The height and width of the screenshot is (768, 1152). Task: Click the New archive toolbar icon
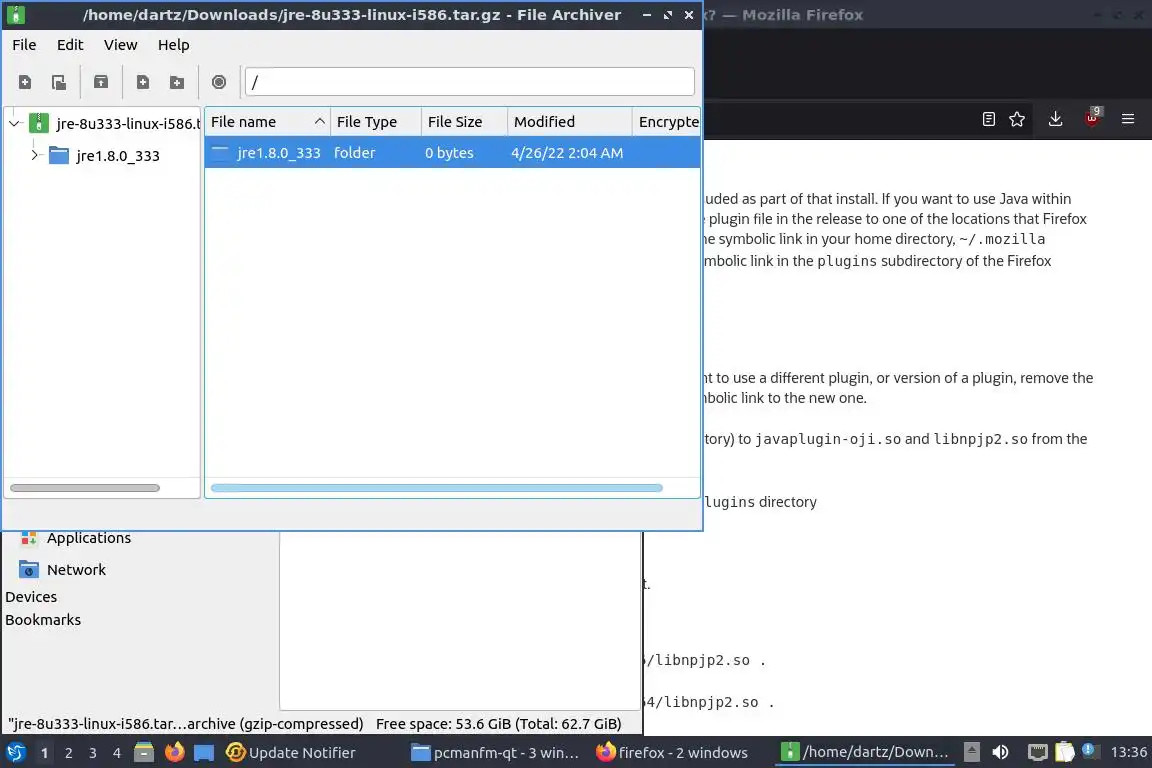pyautogui.click(x=25, y=82)
